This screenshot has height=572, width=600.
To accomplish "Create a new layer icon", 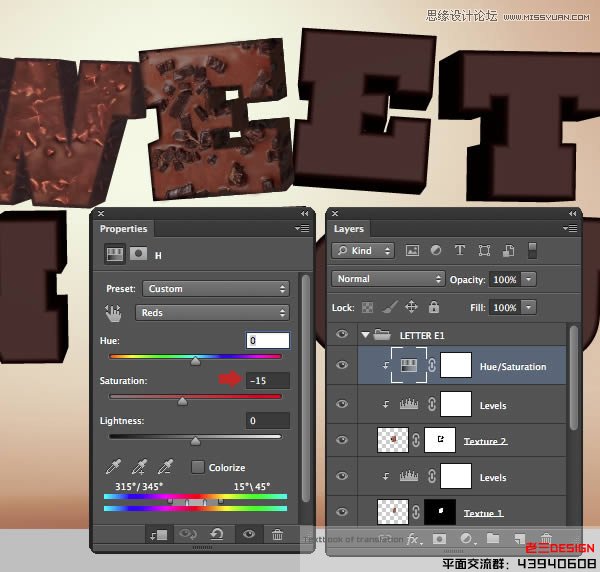I will (x=520, y=539).
